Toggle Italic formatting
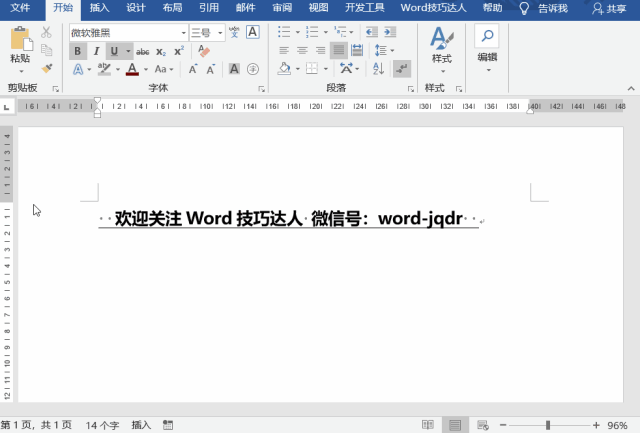 tap(96, 51)
